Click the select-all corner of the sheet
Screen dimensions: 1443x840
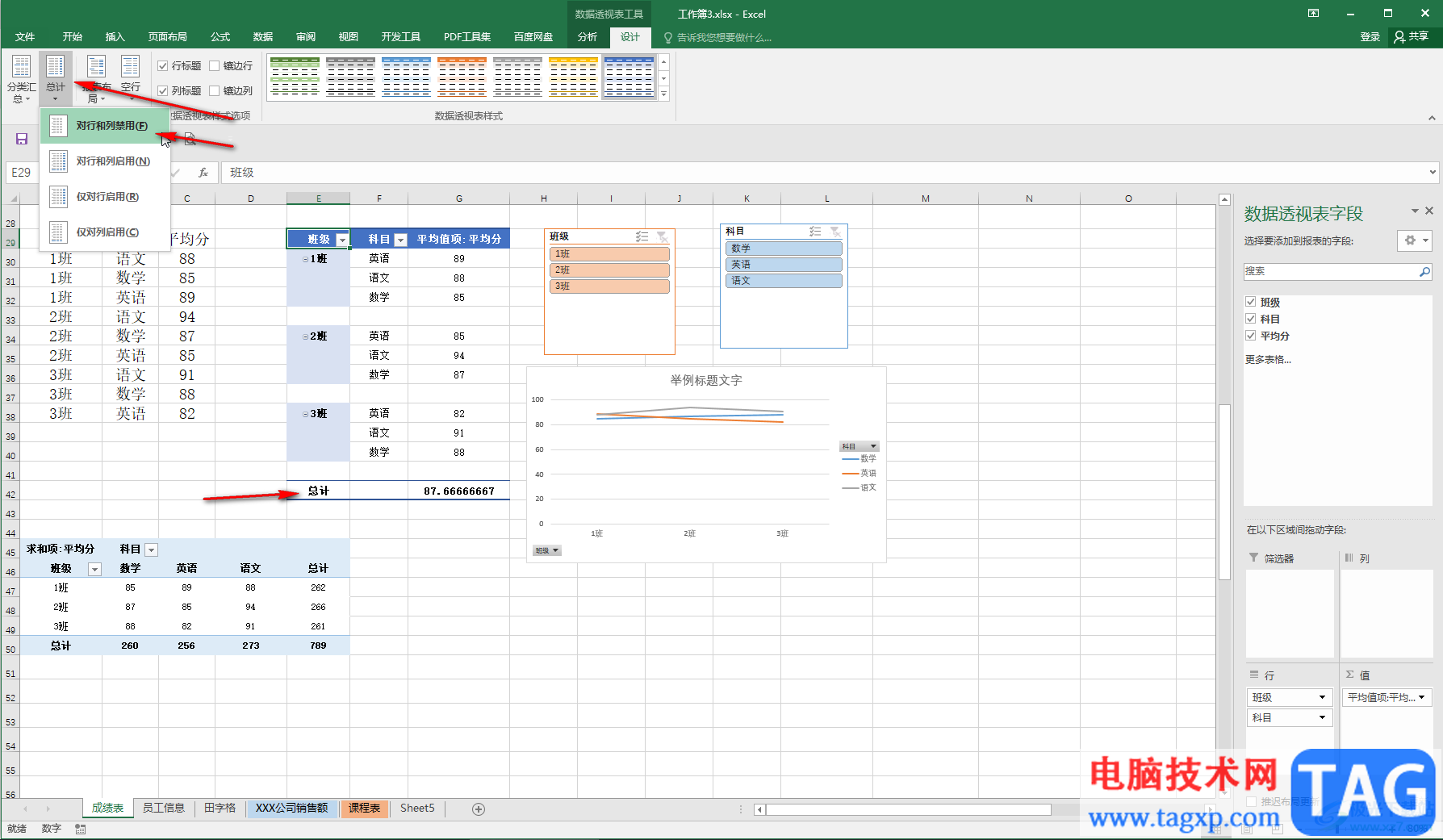11,198
